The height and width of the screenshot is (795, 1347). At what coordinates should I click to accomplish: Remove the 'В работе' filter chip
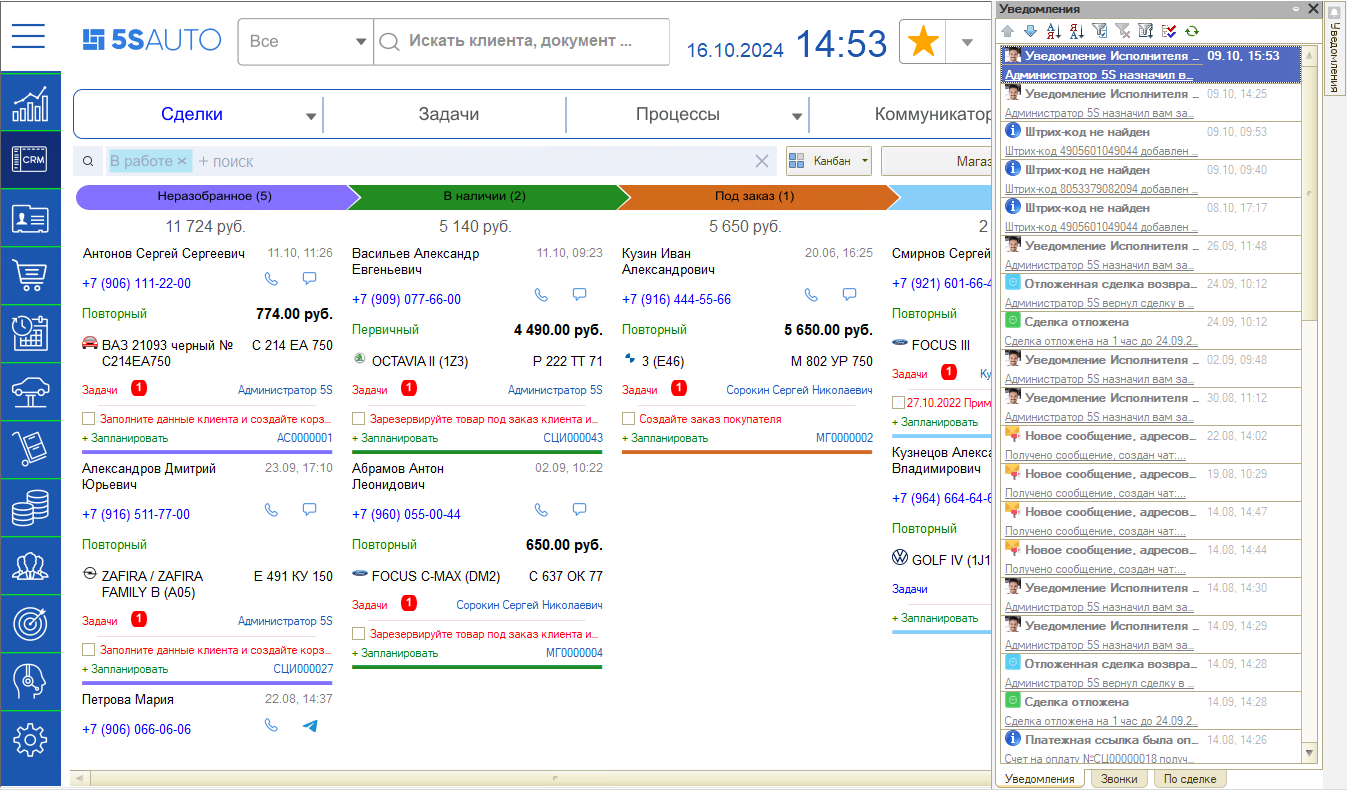tap(182, 161)
